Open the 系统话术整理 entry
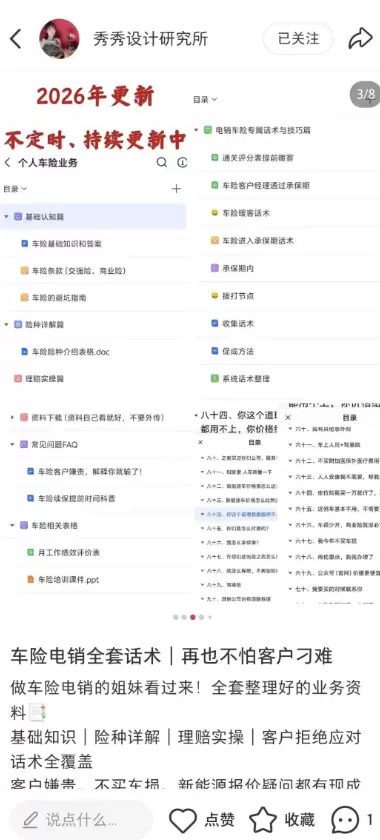 [246, 379]
